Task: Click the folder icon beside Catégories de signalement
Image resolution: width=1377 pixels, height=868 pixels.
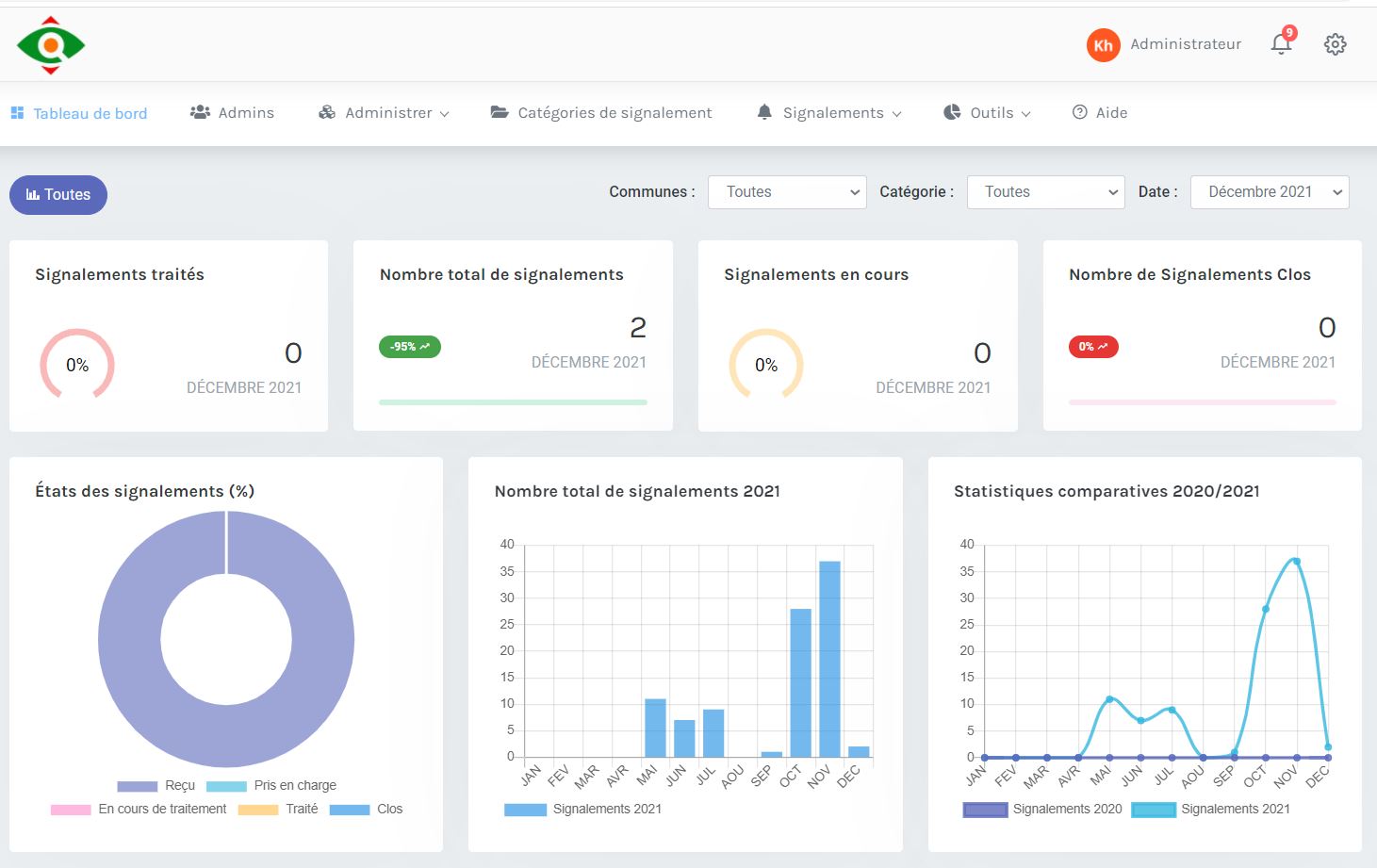Action: [x=500, y=112]
